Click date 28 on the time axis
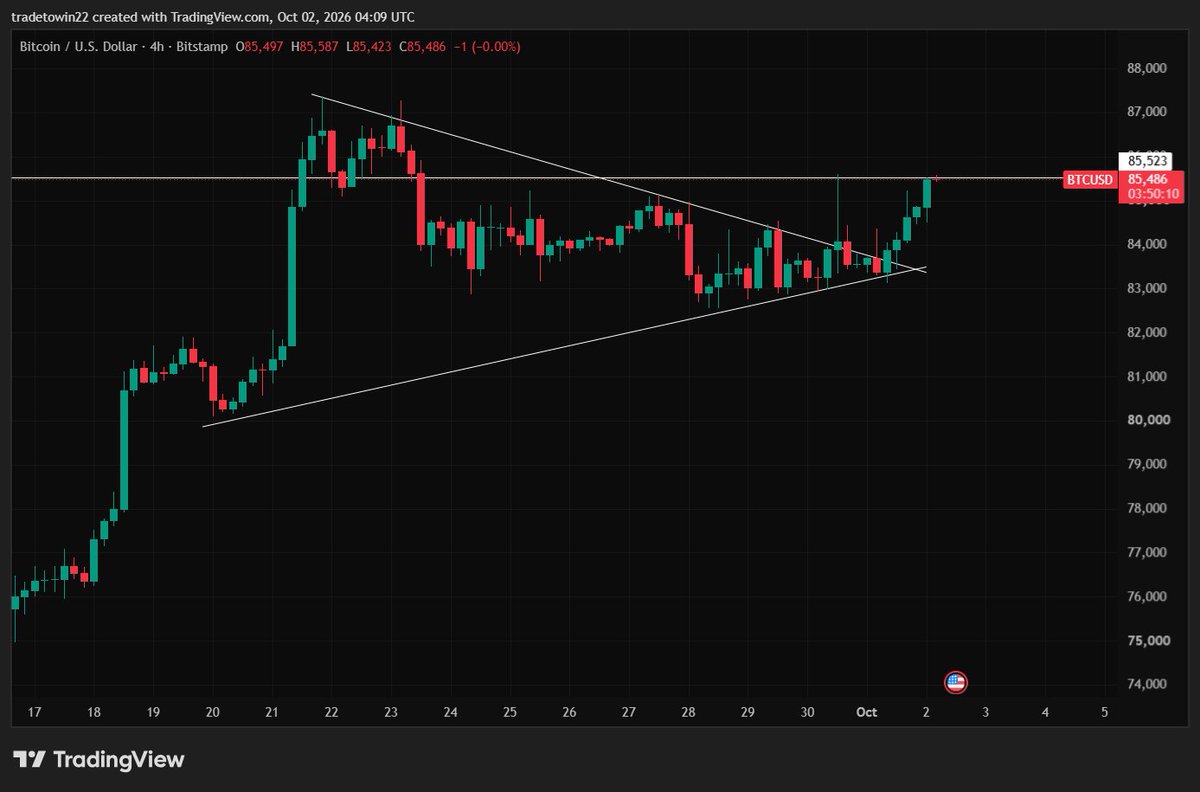The image size is (1200, 792). (x=688, y=712)
